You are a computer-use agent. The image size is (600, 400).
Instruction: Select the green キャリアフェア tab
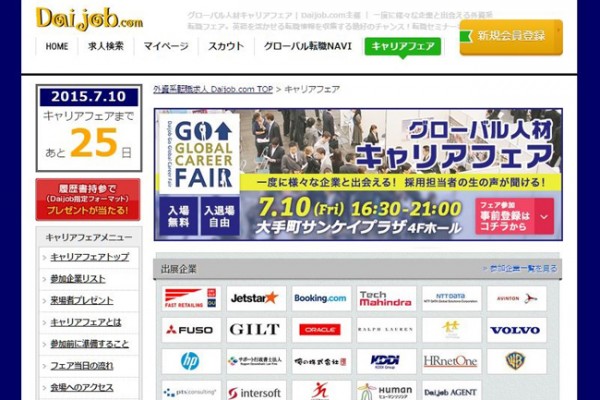click(x=403, y=46)
